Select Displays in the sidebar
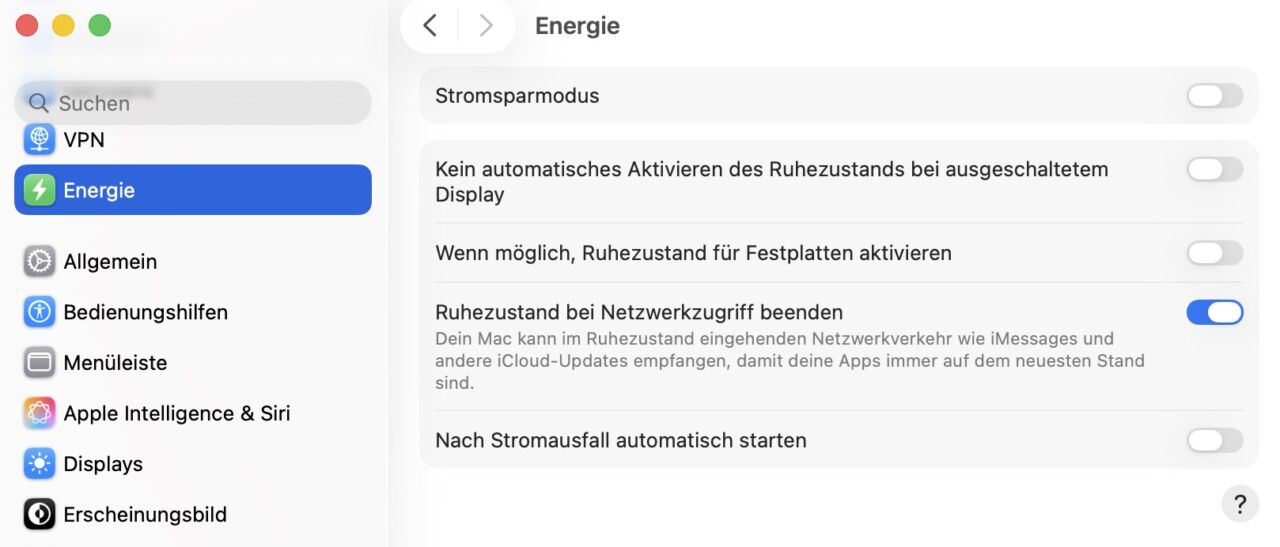 (103, 464)
